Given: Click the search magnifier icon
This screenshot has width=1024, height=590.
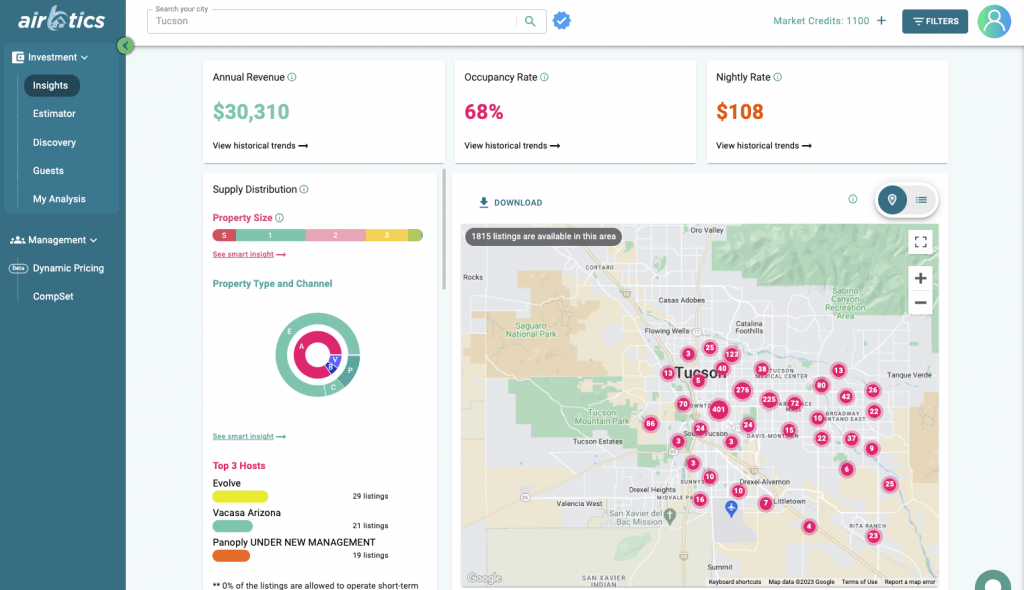Looking at the screenshot, I should (x=530, y=20).
